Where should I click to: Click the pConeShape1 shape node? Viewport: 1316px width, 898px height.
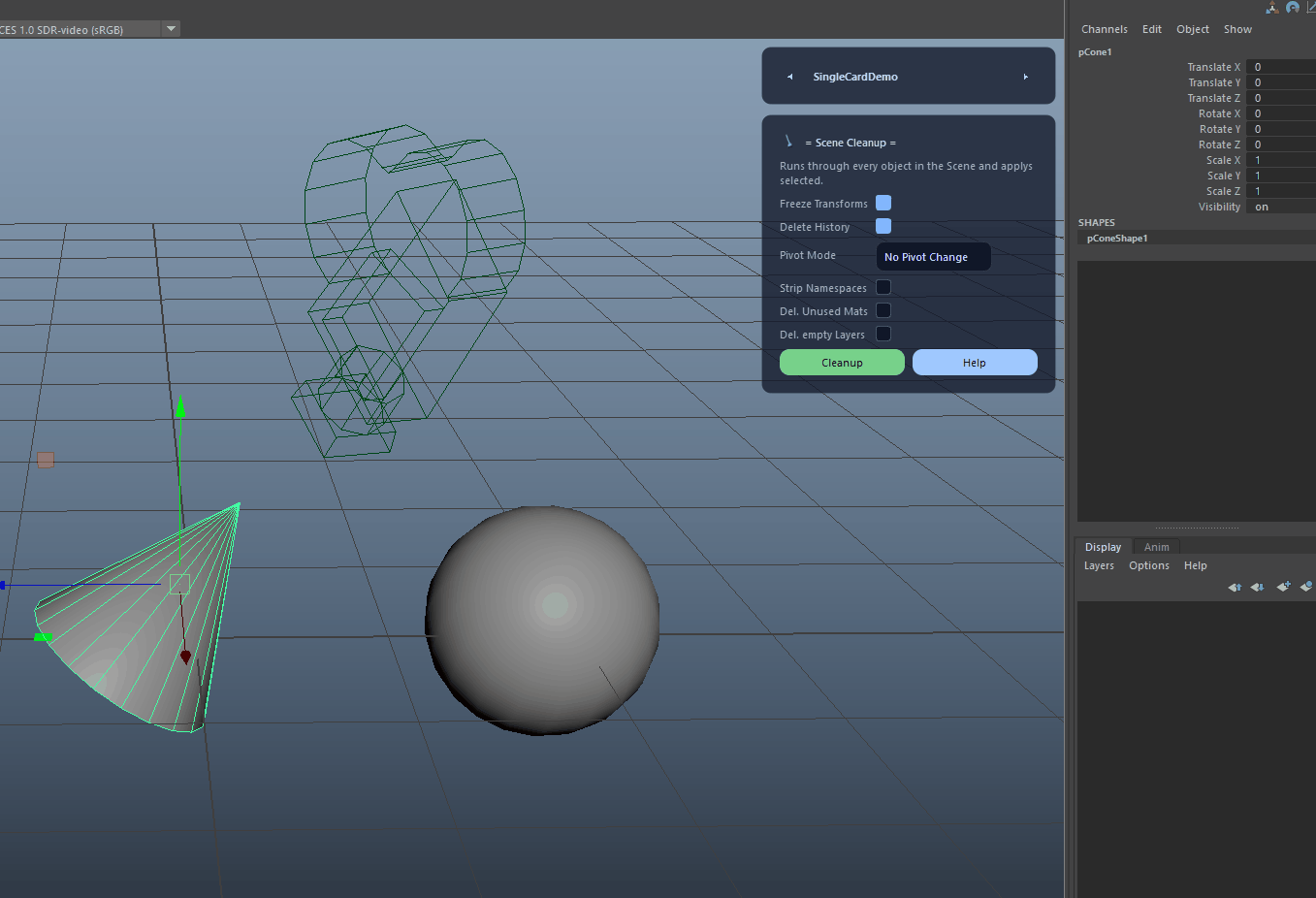pos(1117,238)
